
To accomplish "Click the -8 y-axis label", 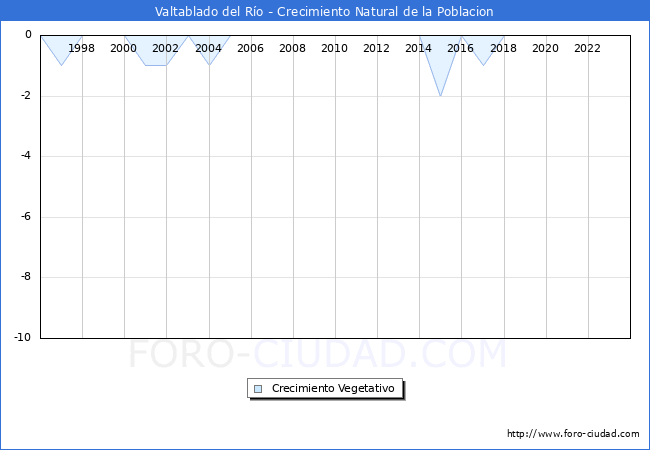I will 26,276.
